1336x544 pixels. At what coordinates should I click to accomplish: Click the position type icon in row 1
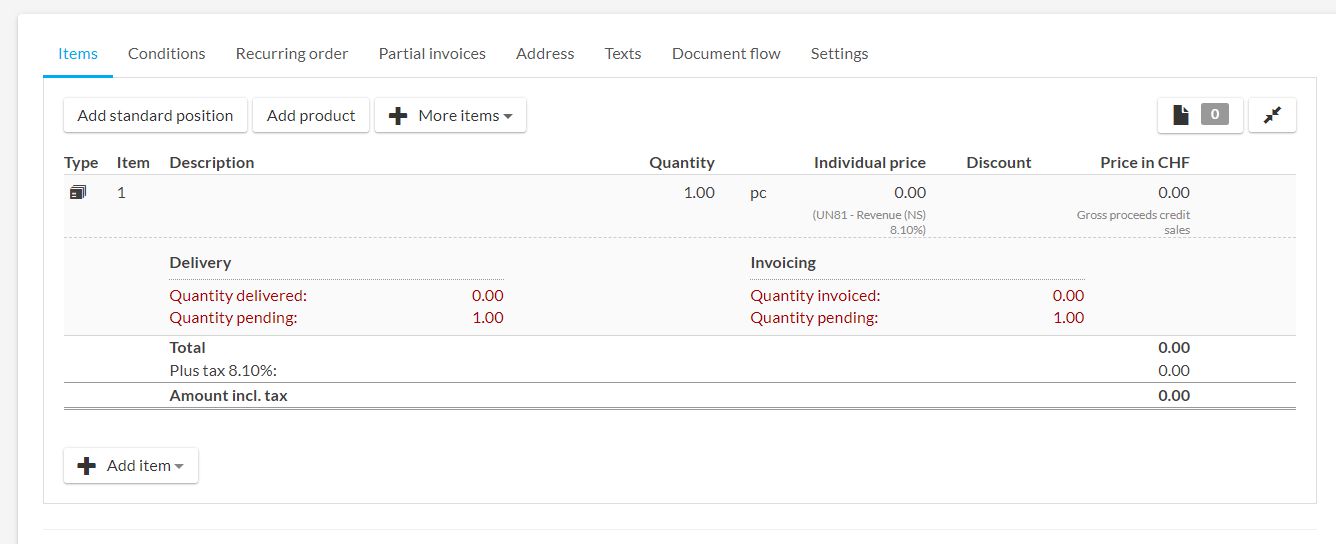(x=78, y=192)
